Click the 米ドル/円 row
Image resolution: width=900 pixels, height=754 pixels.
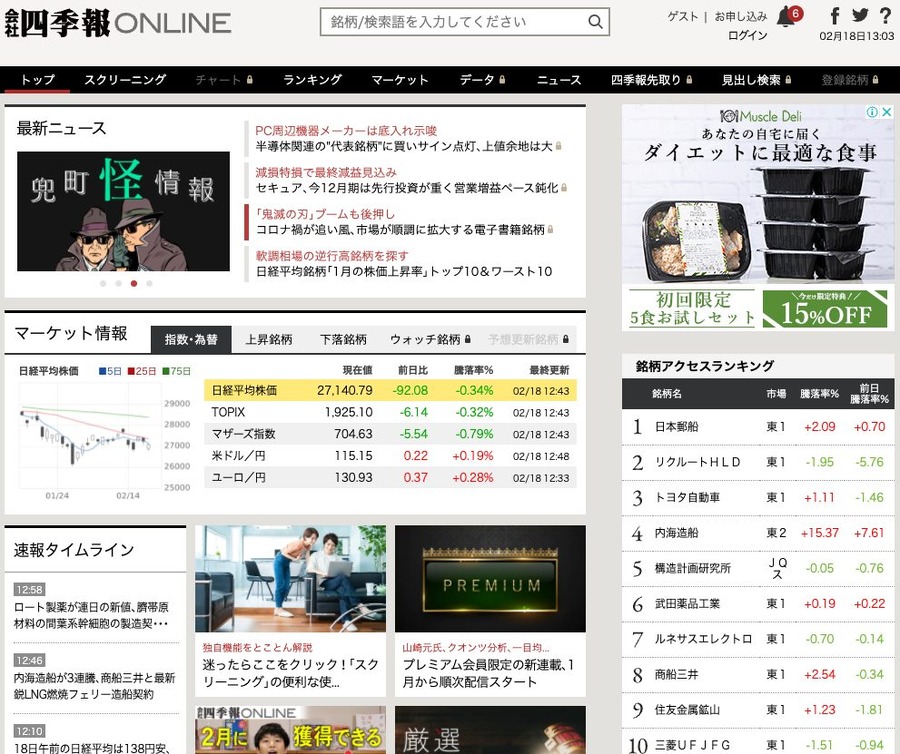click(x=390, y=456)
